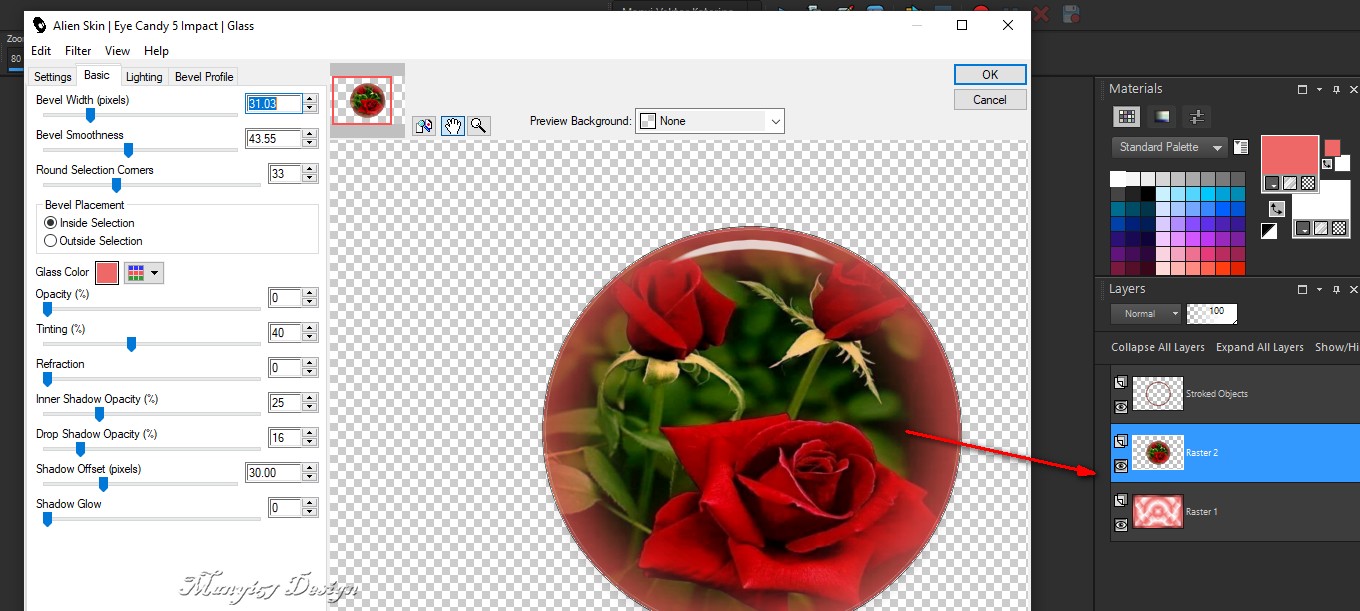The image size is (1360, 611).
Task: Adjust Tinting value with spinner arrows
Action: pyautogui.click(x=310, y=332)
